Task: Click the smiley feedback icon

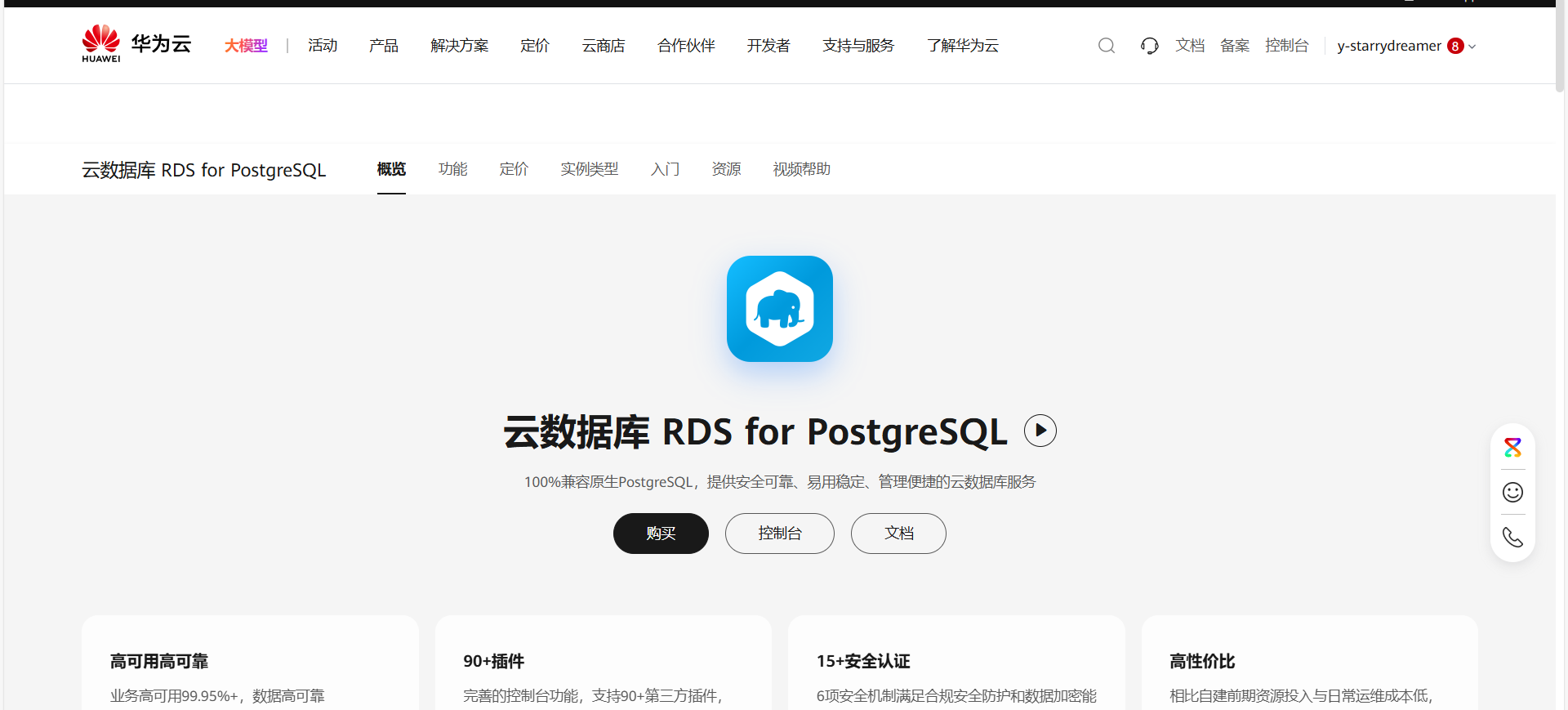Action: (x=1512, y=492)
